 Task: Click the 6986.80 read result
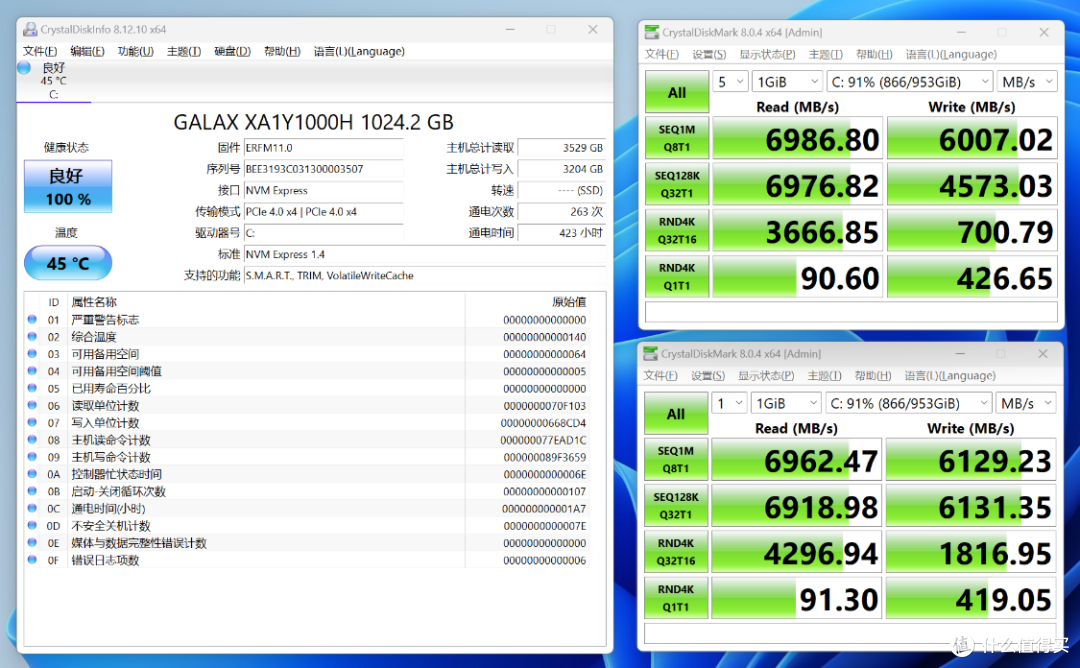797,138
